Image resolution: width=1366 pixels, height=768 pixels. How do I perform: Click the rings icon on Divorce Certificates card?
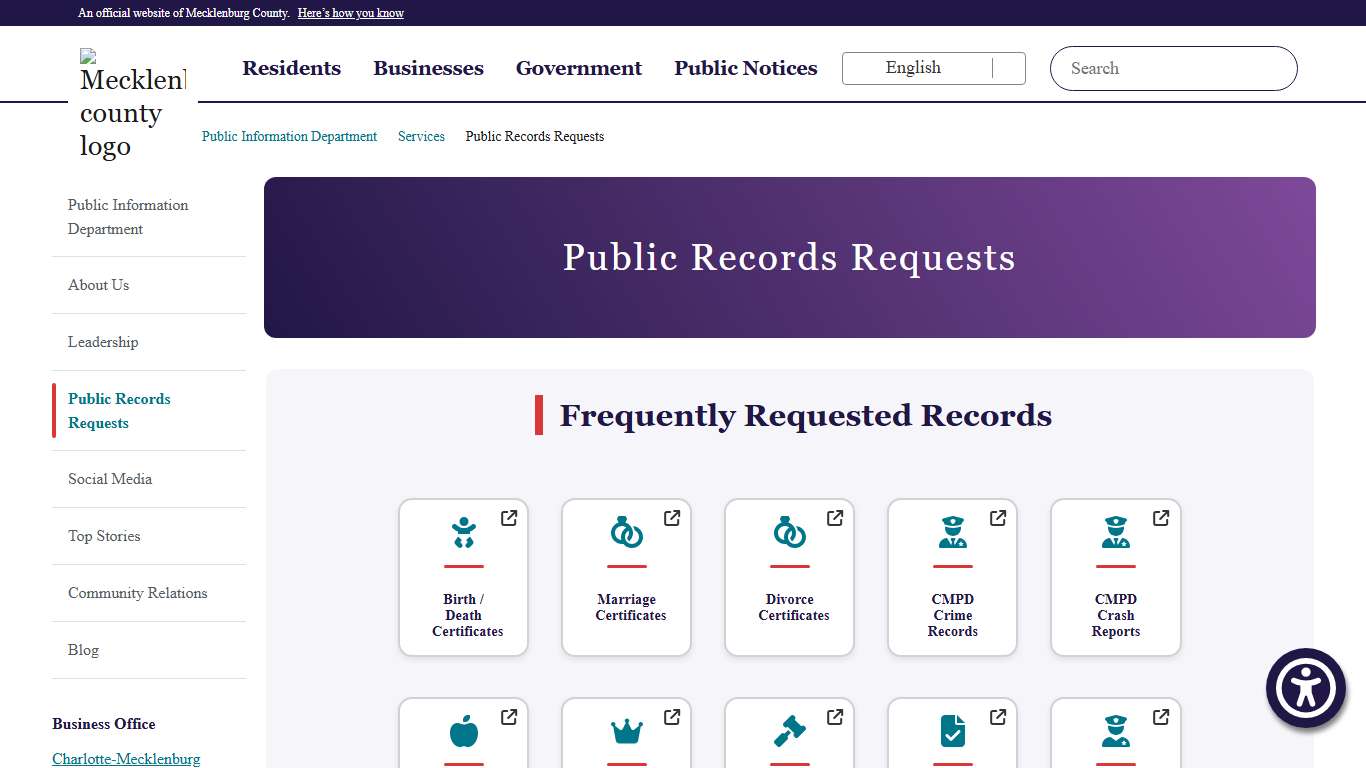[x=790, y=532]
